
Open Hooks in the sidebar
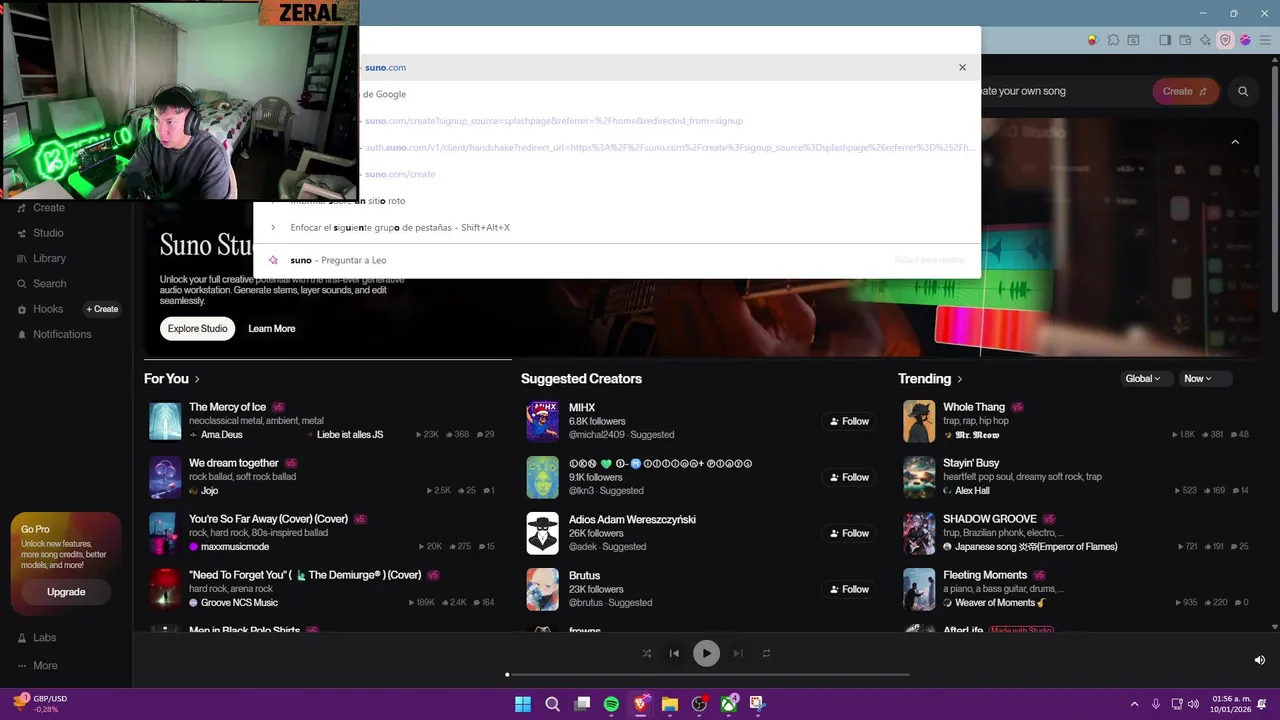(40, 309)
